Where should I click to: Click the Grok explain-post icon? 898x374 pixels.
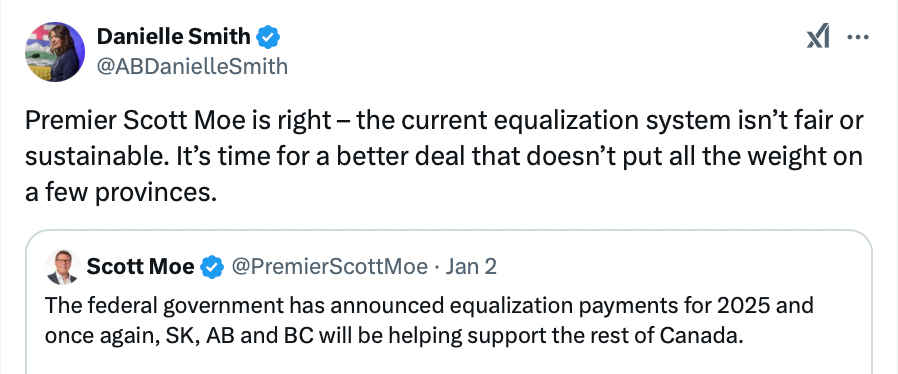point(818,38)
